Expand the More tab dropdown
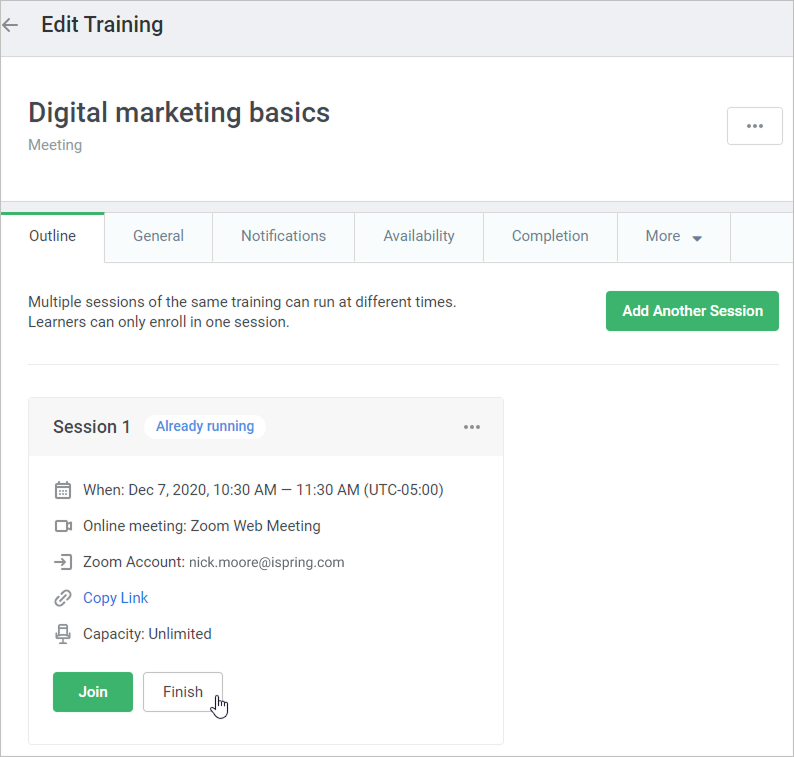The height and width of the screenshot is (757, 794). (674, 237)
